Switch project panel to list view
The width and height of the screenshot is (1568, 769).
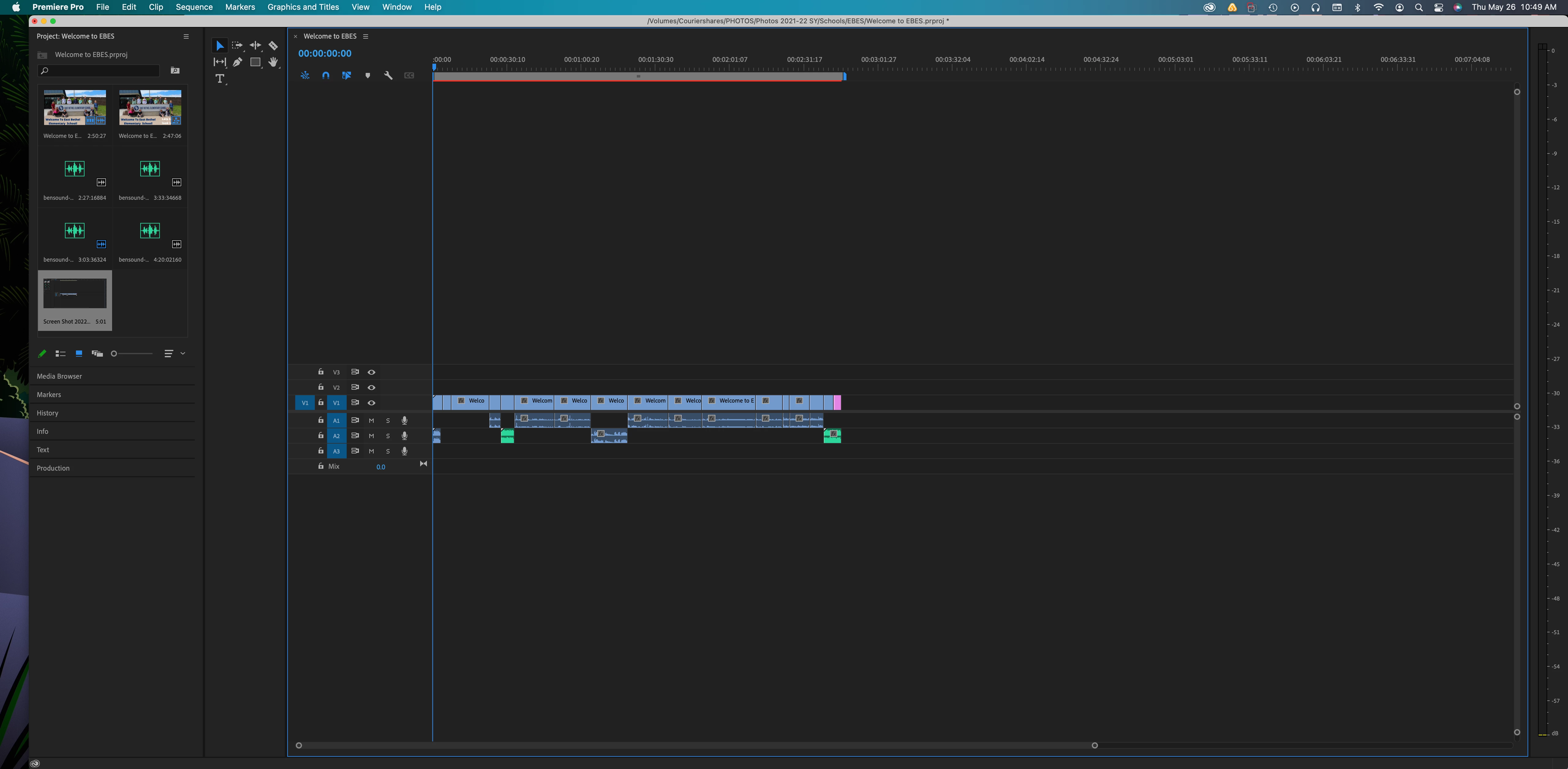tap(60, 354)
